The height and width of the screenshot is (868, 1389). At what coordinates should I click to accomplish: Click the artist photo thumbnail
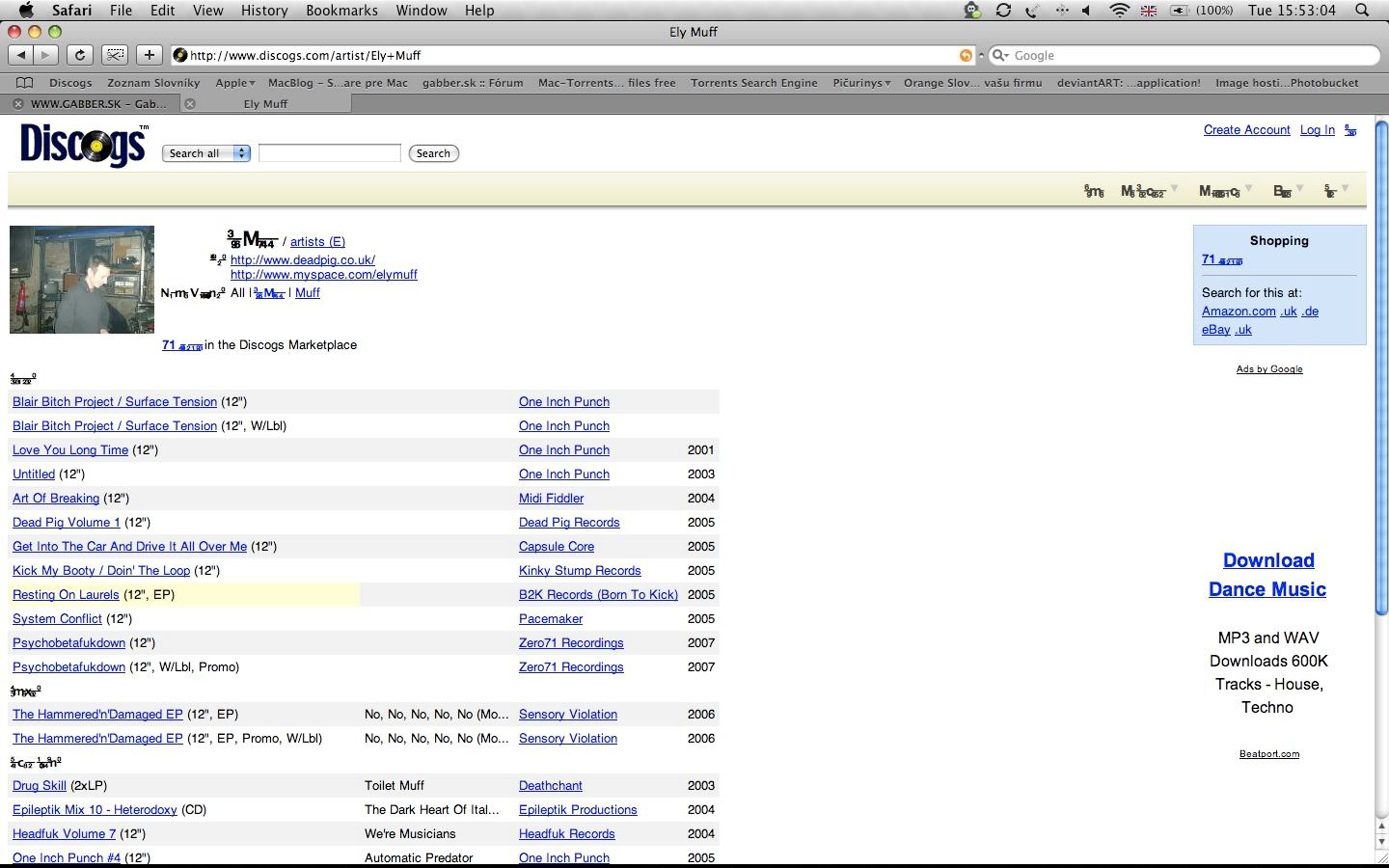pyautogui.click(x=82, y=280)
